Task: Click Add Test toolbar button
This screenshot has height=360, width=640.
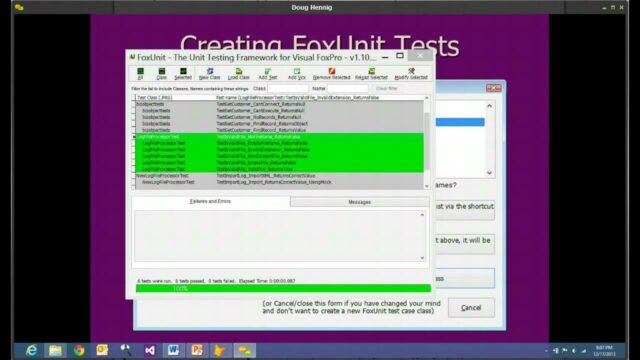Action: click(x=268, y=73)
